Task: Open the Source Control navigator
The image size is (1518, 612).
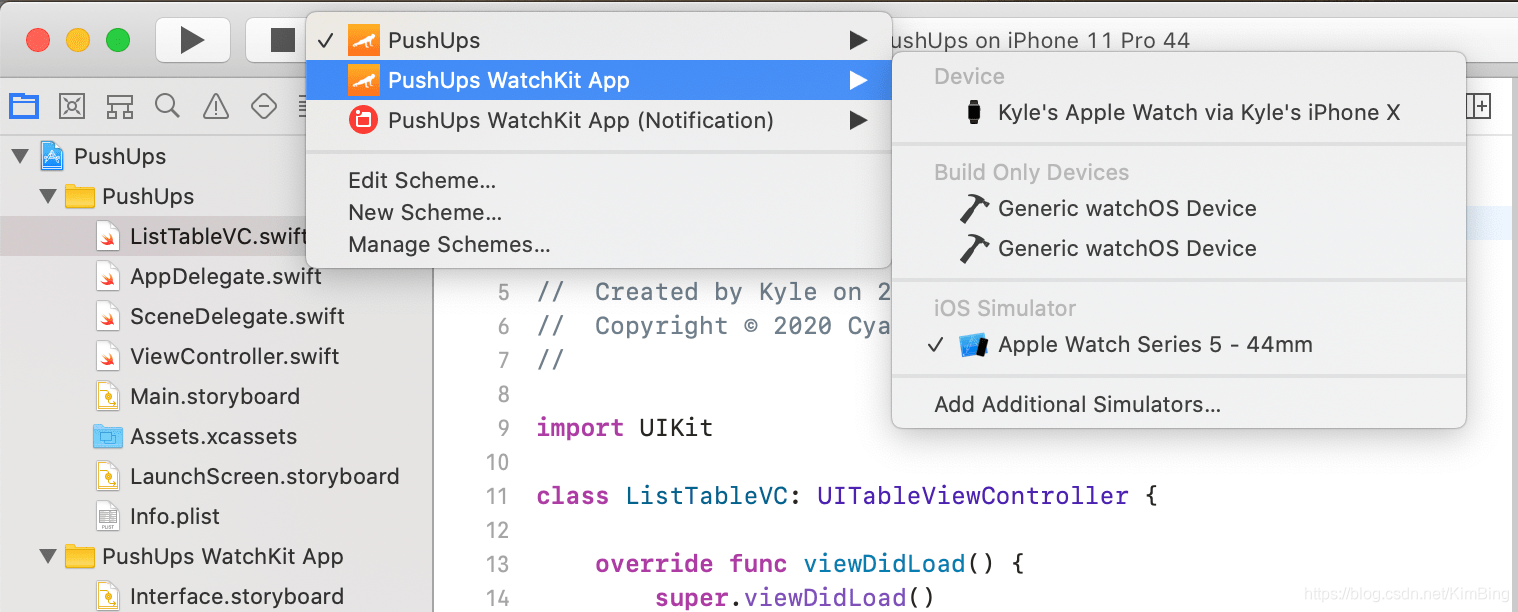Action: coord(72,106)
